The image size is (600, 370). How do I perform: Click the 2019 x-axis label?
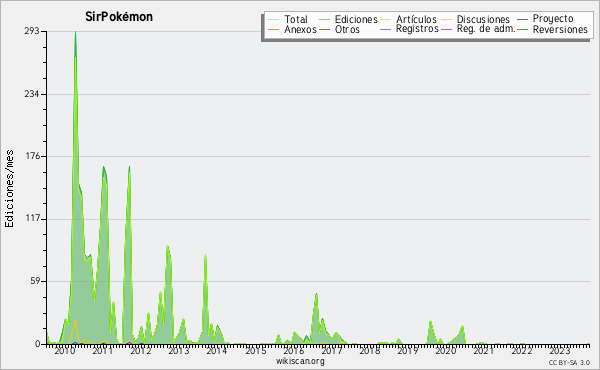pyautogui.click(x=408, y=350)
